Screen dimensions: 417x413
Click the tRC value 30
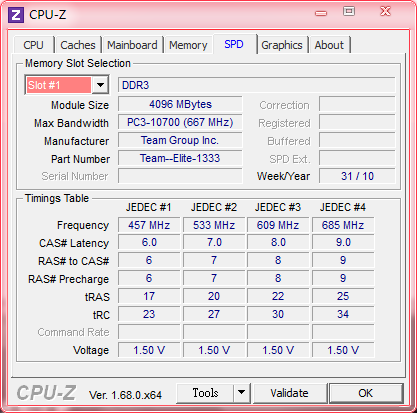coord(278,314)
